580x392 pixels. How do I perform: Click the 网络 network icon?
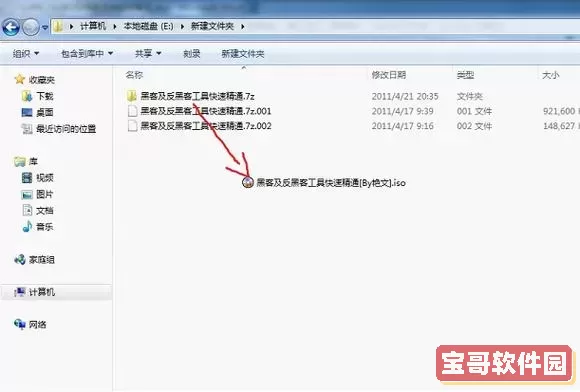click(20, 324)
